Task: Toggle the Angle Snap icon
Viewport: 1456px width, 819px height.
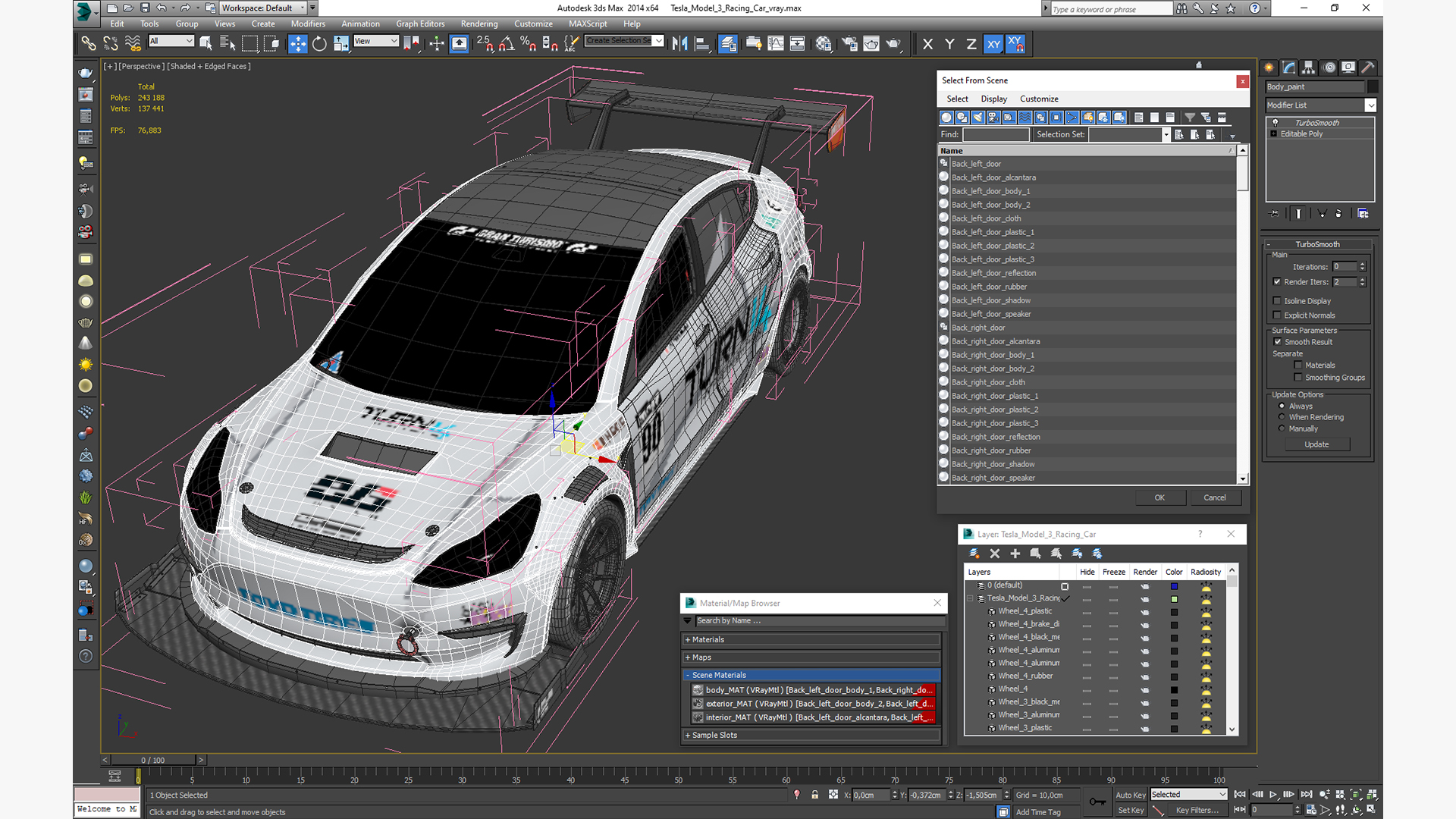Action: tap(507, 44)
